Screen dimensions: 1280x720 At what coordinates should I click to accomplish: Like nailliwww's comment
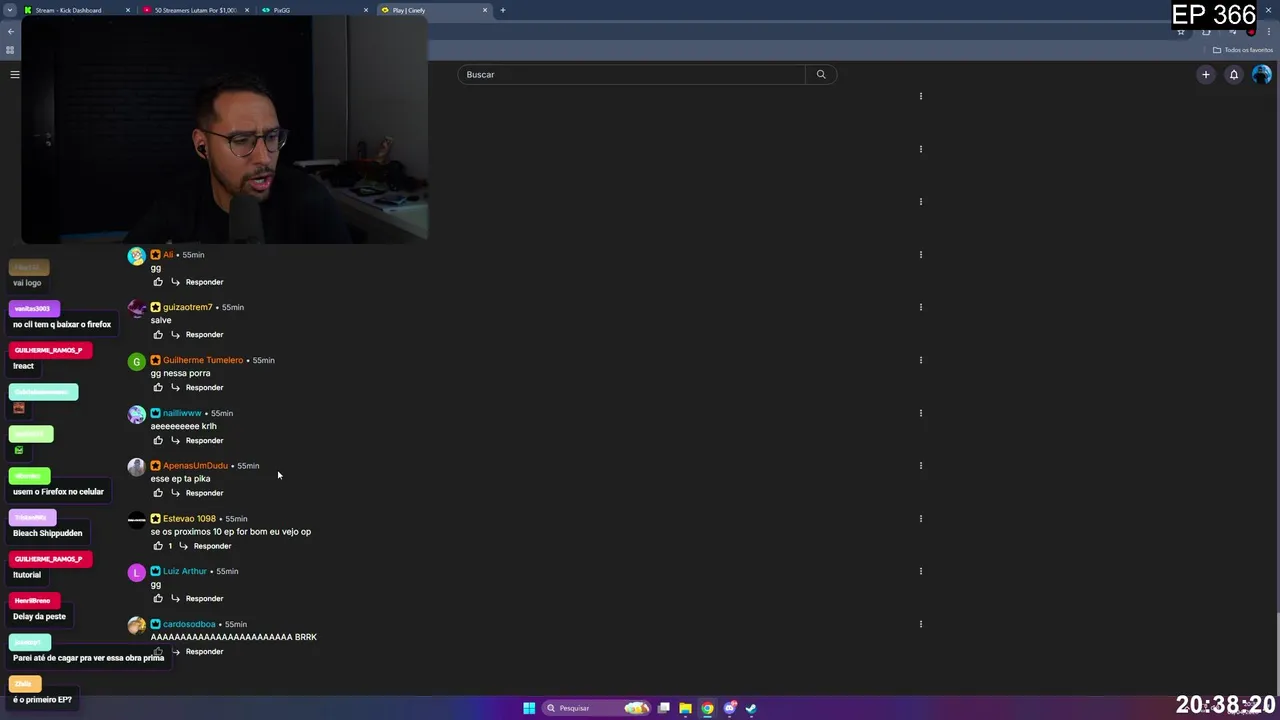coord(158,440)
